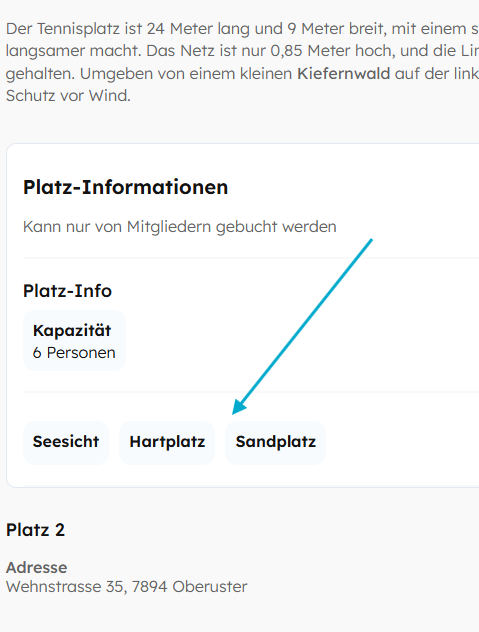Click the 'gehalten. Umgeben von einem kleinen' line

tap(149, 74)
